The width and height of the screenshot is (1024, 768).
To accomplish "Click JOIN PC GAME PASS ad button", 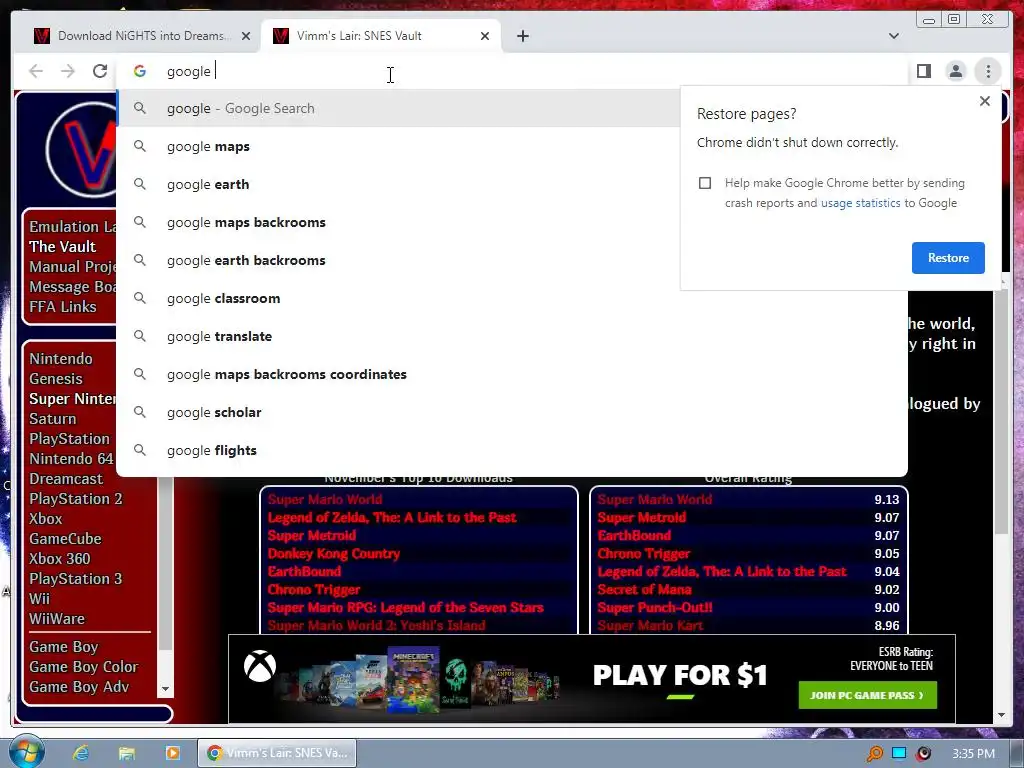I will (867, 696).
